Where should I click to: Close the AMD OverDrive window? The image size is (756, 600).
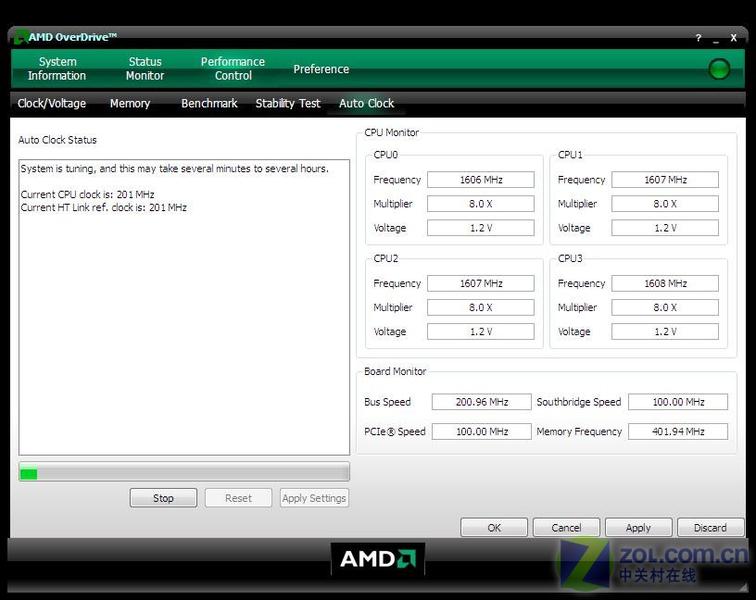[x=733, y=38]
